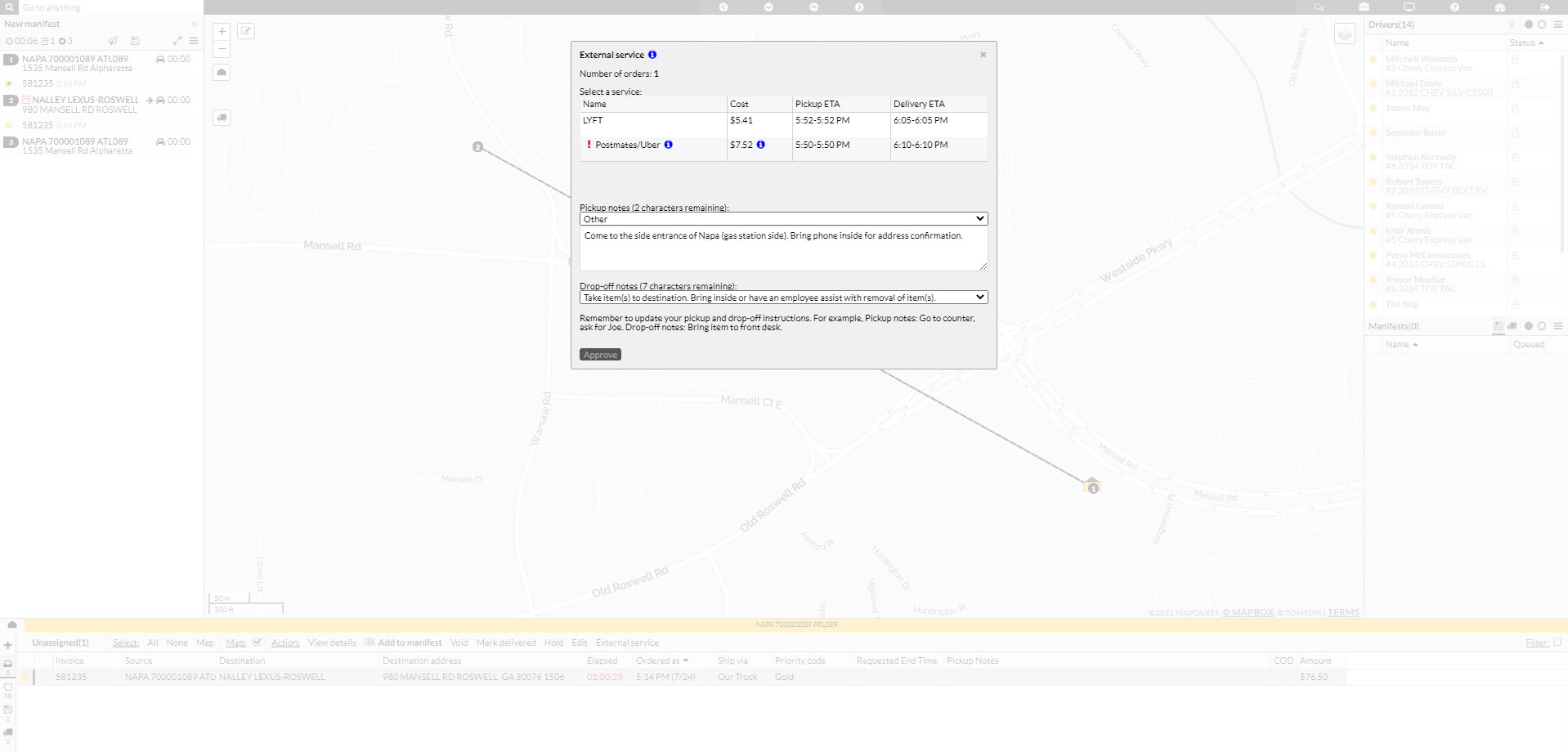Click the truck icon on the map sidebar
The image size is (1568, 752).
(x=222, y=117)
